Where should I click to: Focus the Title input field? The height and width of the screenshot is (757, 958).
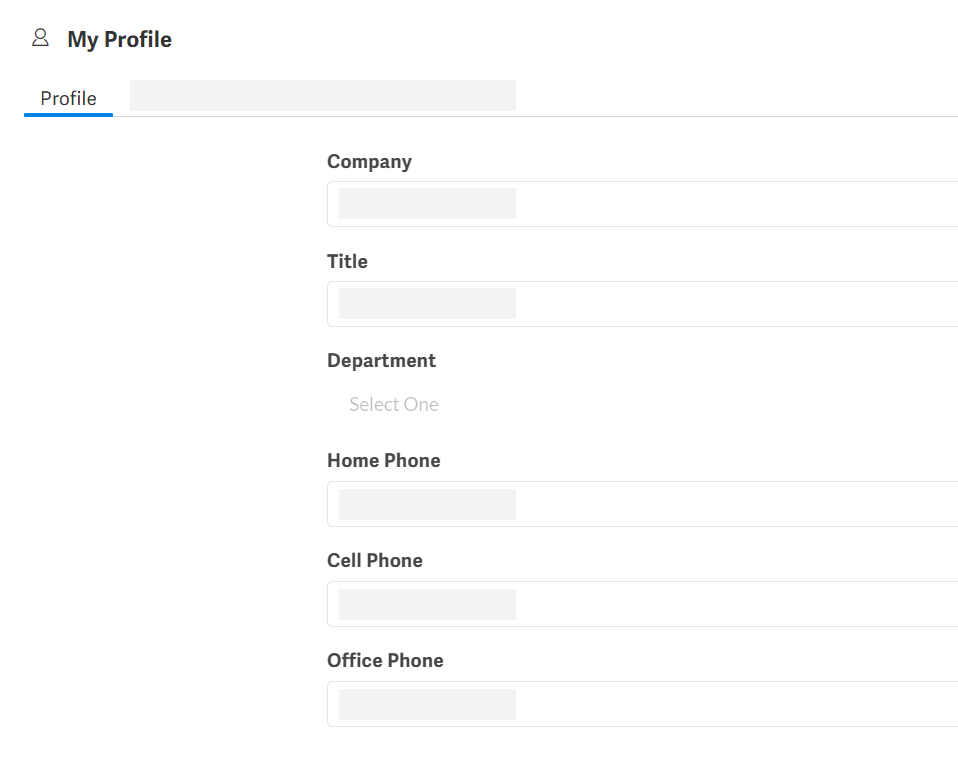tap(642, 304)
